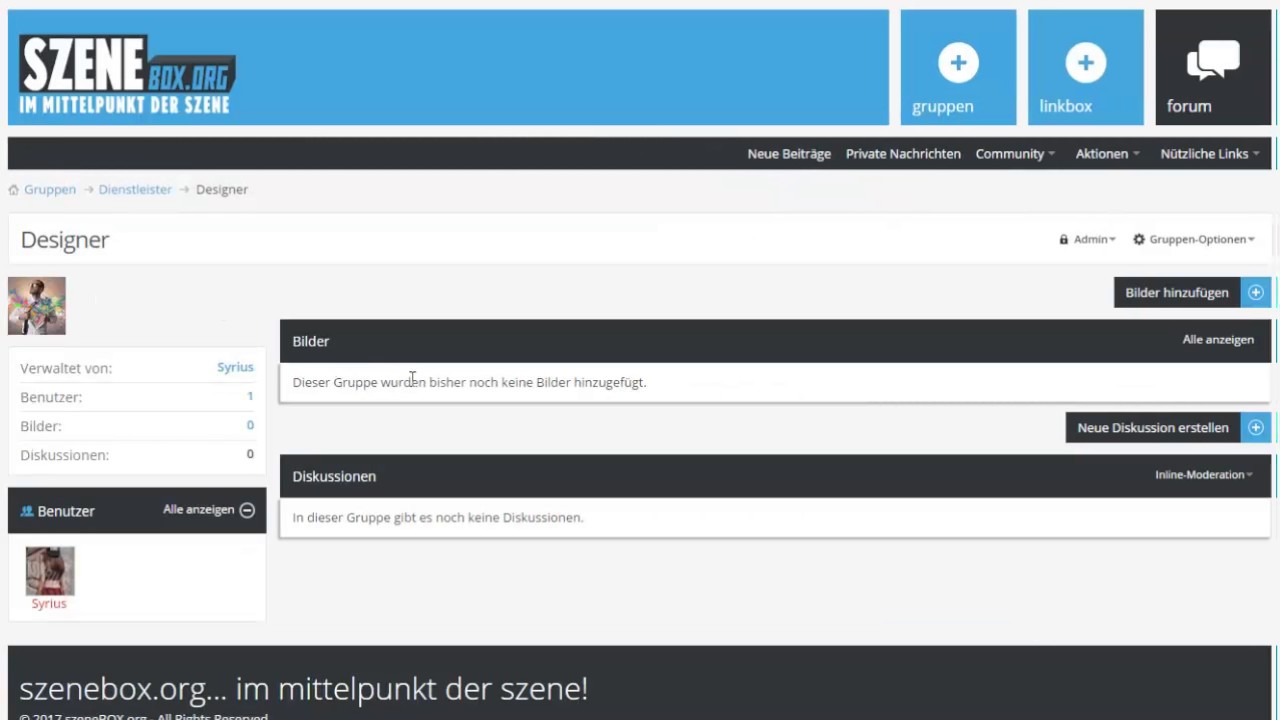Click the Syrius user avatar thumbnail
The height and width of the screenshot is (720, 1280).
point(50,571)
